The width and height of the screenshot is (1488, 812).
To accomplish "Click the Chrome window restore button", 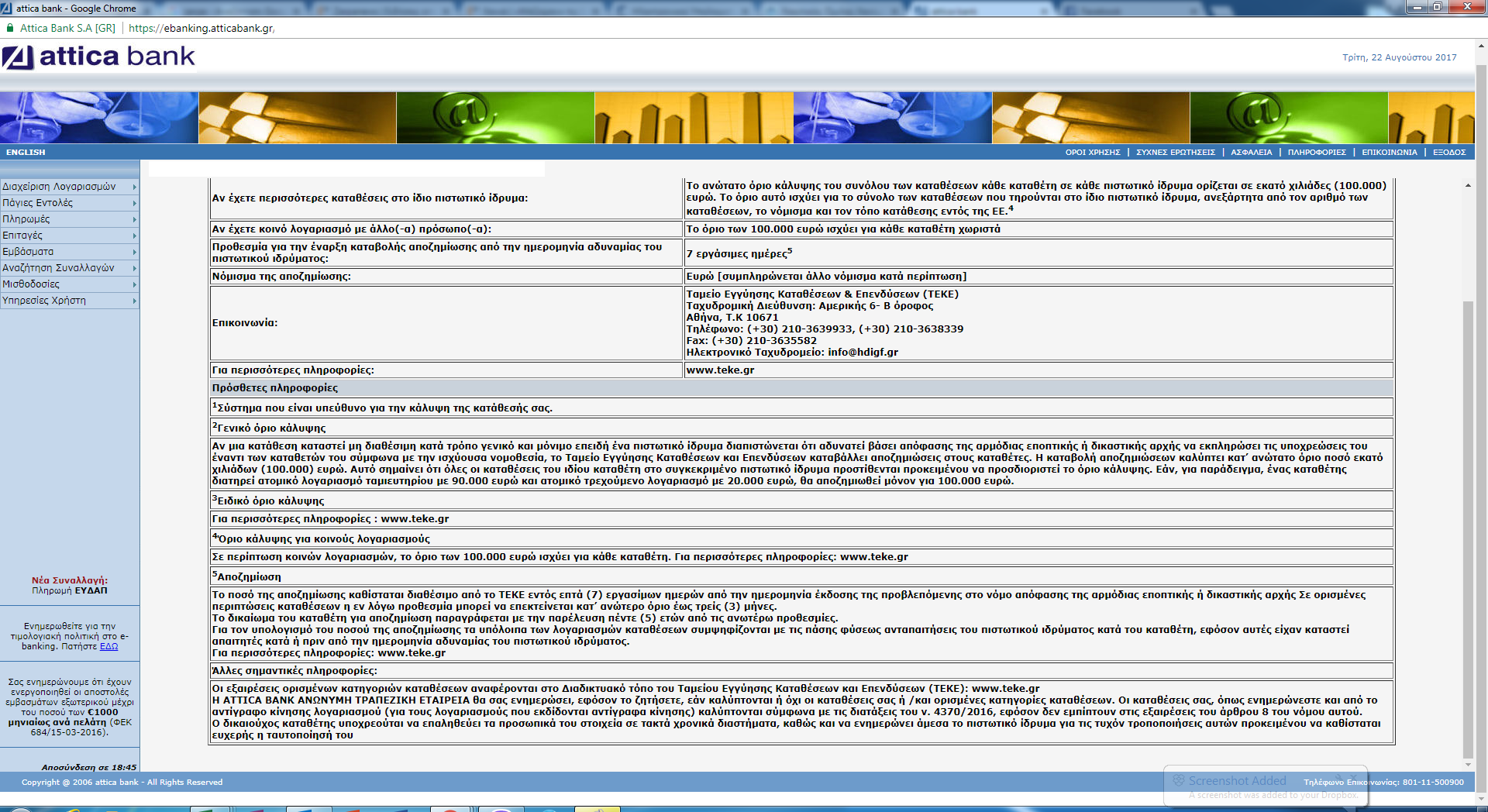I will (x=1437, y=7).
